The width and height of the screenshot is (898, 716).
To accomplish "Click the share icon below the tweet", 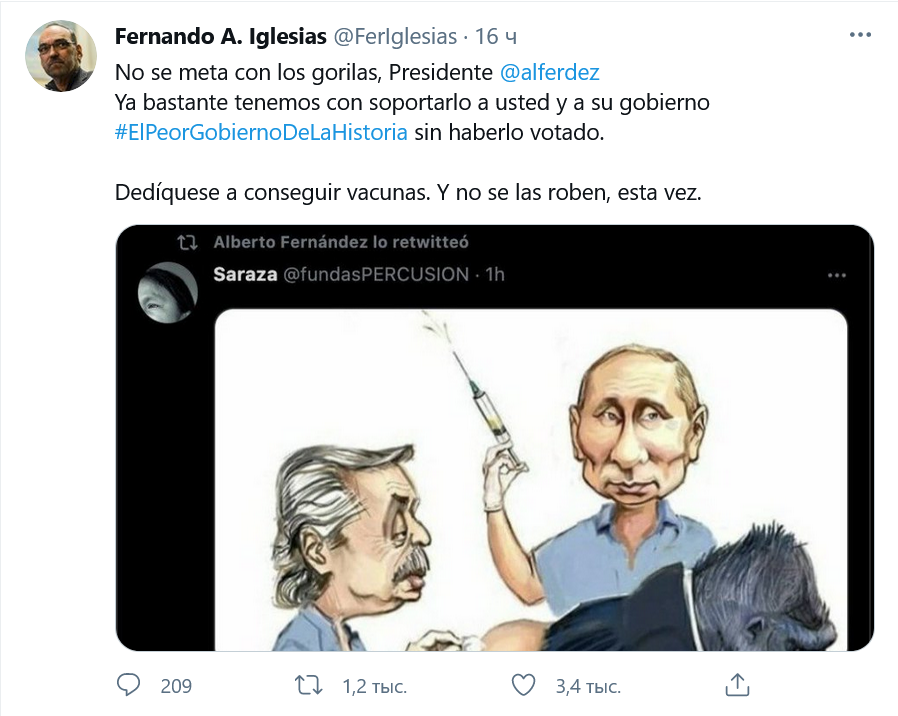I will point(736,686).
